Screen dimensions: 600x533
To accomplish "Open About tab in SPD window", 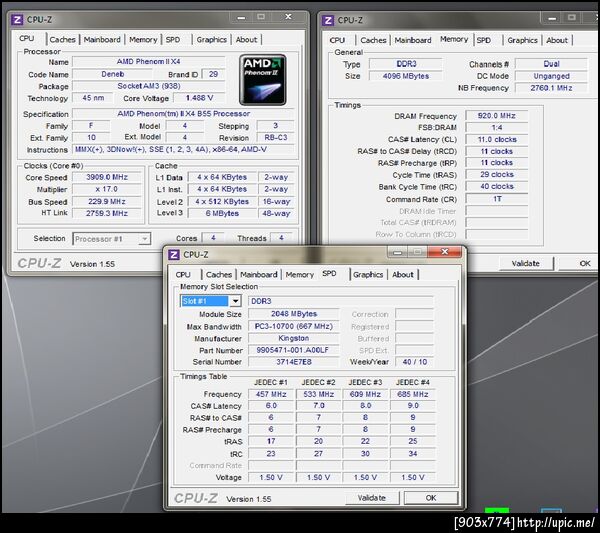I will tap(403, 275).
